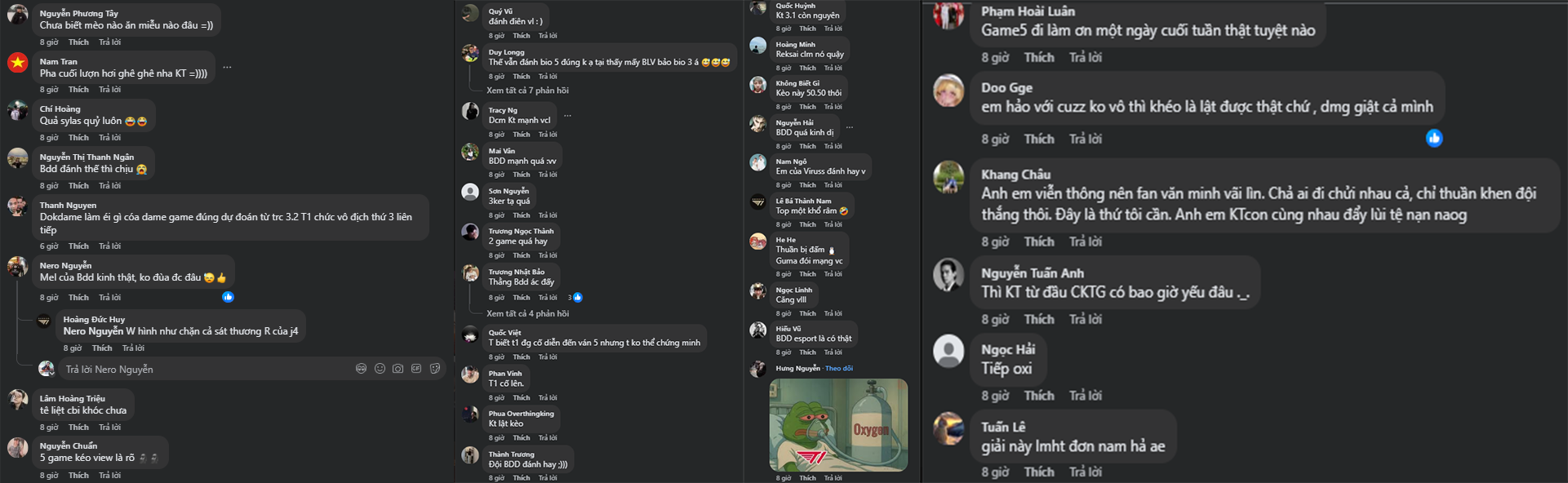Open options menu beside Nguyễn Hải's comment
The height and width of the screenshot is (483, 1568).
(850, 127)
